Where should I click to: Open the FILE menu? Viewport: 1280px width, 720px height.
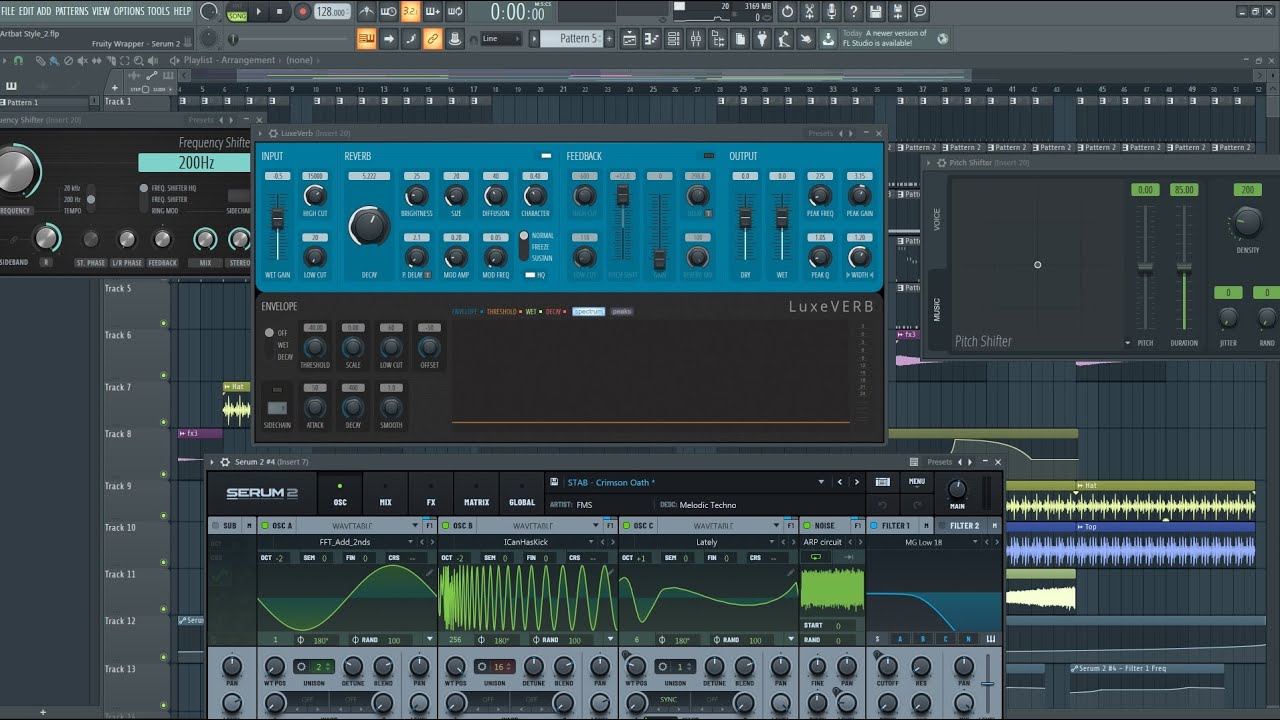click(8, 11)
